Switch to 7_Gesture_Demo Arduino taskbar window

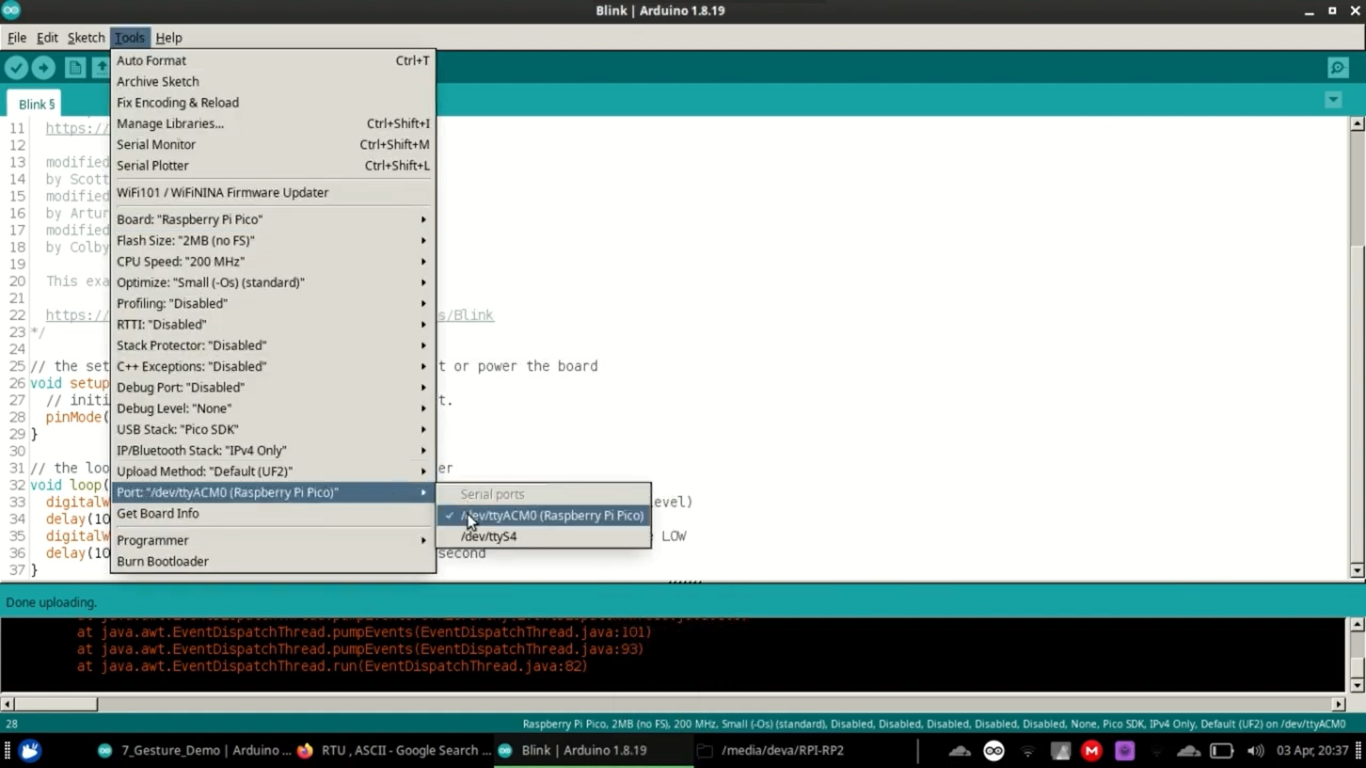click(195, 750)
